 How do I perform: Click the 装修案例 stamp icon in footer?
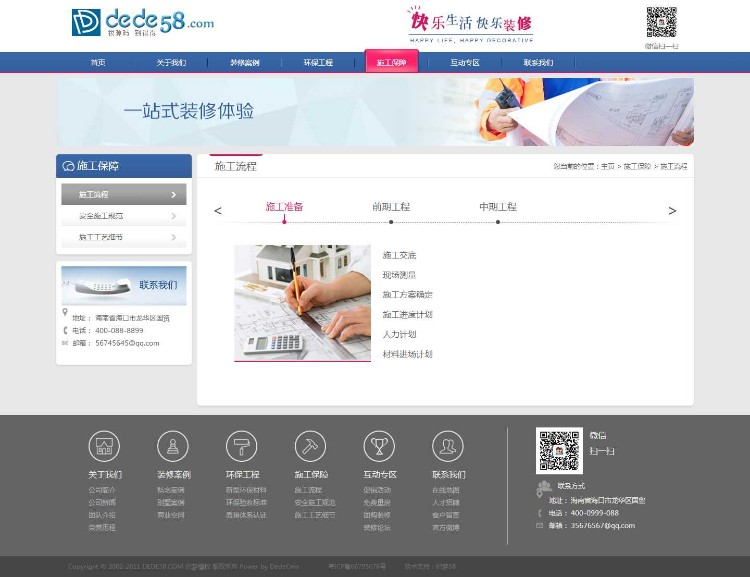[173, 446]
